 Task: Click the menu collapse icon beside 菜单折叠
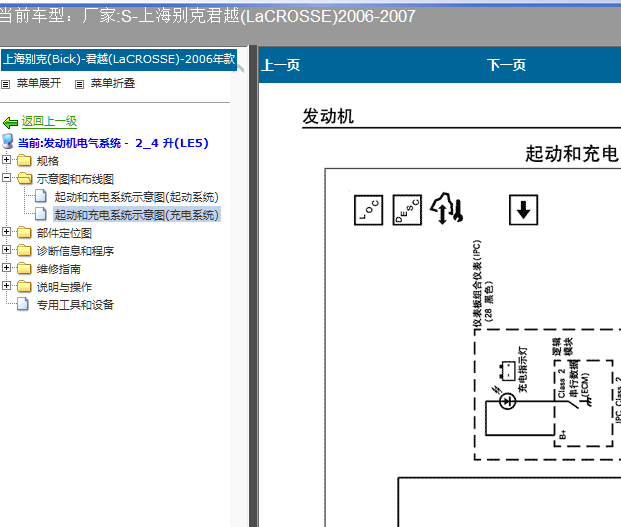coord(80,84)
